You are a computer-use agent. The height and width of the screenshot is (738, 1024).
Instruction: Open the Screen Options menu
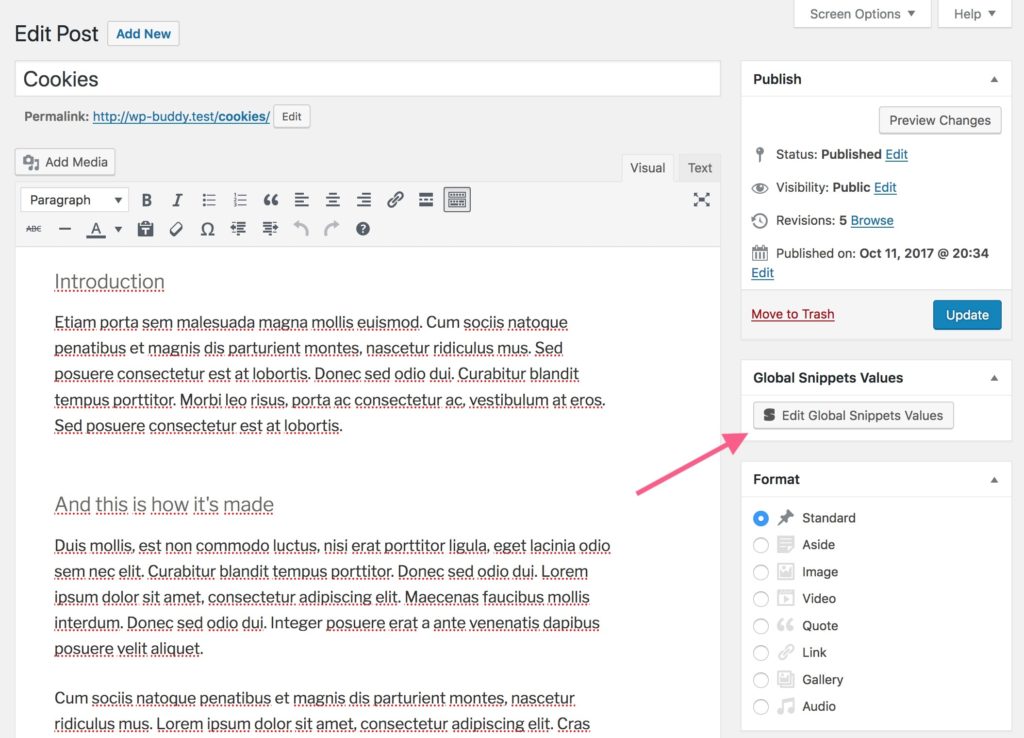861,14
